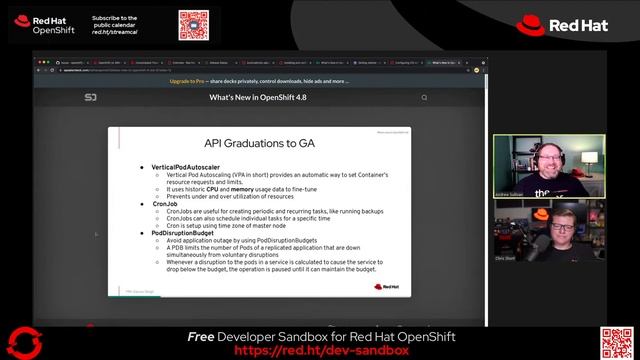This screenshot has width=640, height=360.
Task: Select Andrew Sullivan's video thumbnail
Action: 549,167
